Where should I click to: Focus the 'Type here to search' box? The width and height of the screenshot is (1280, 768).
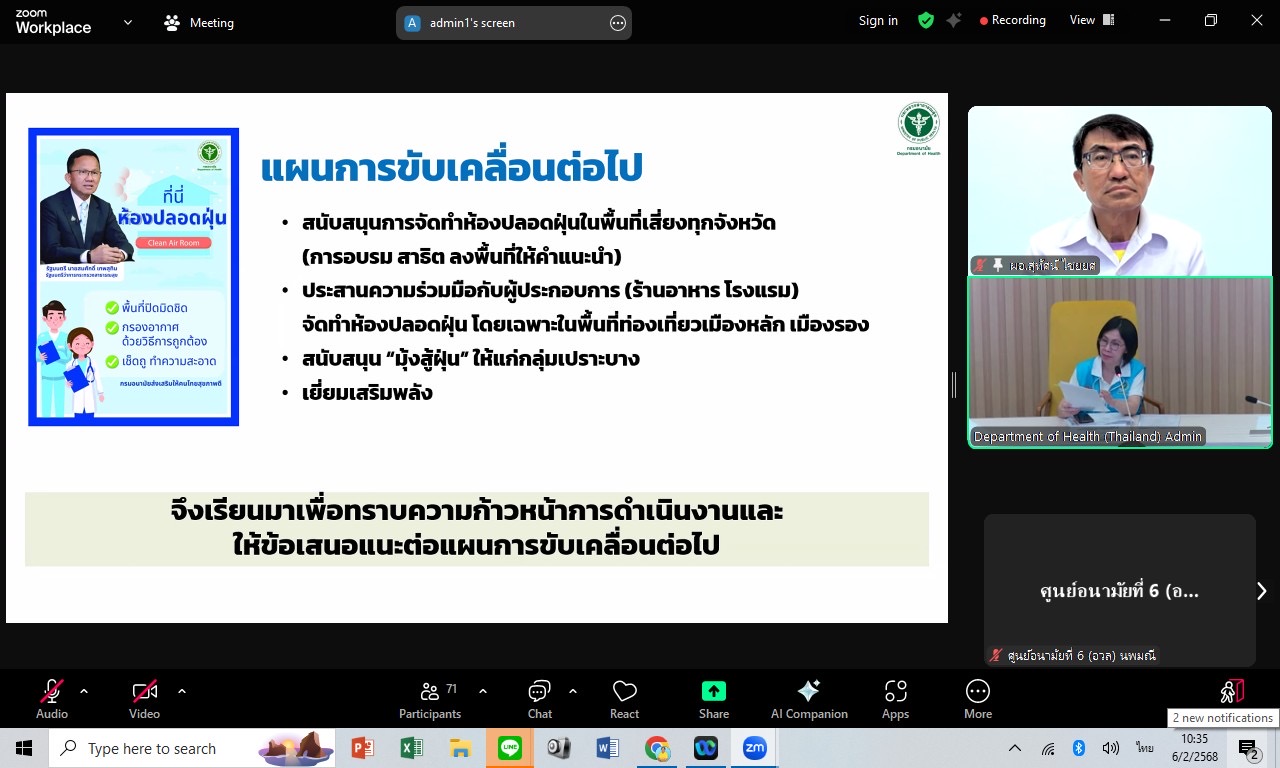pos(192,748)
